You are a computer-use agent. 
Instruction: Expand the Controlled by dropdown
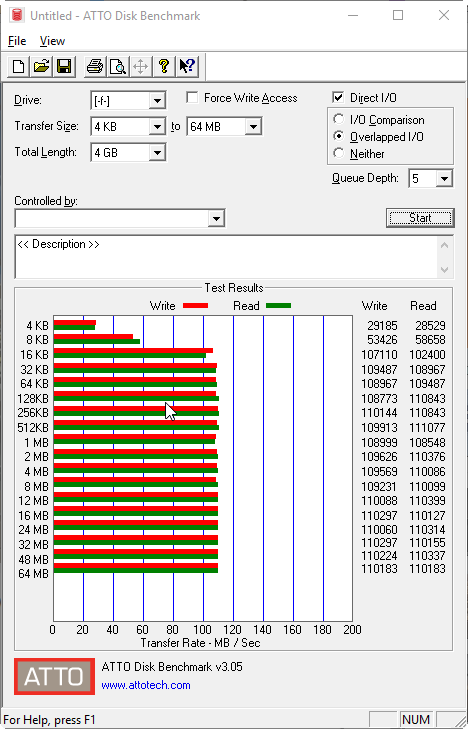(x=216, y=219)
